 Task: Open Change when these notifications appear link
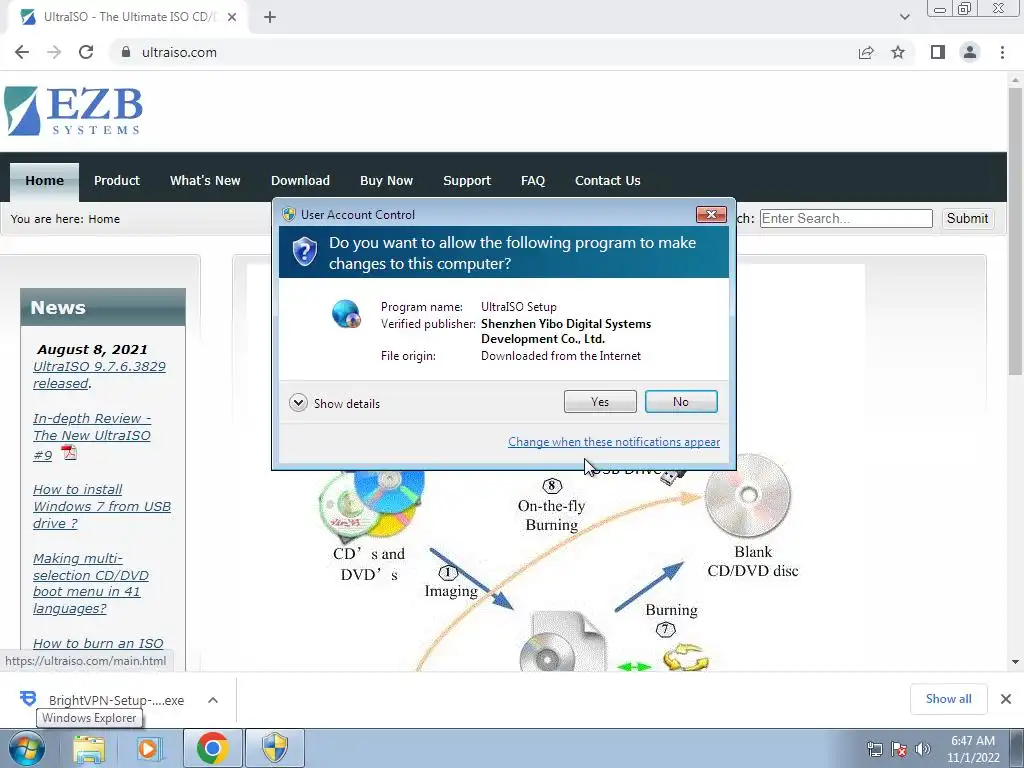click(x=614, y=442)
